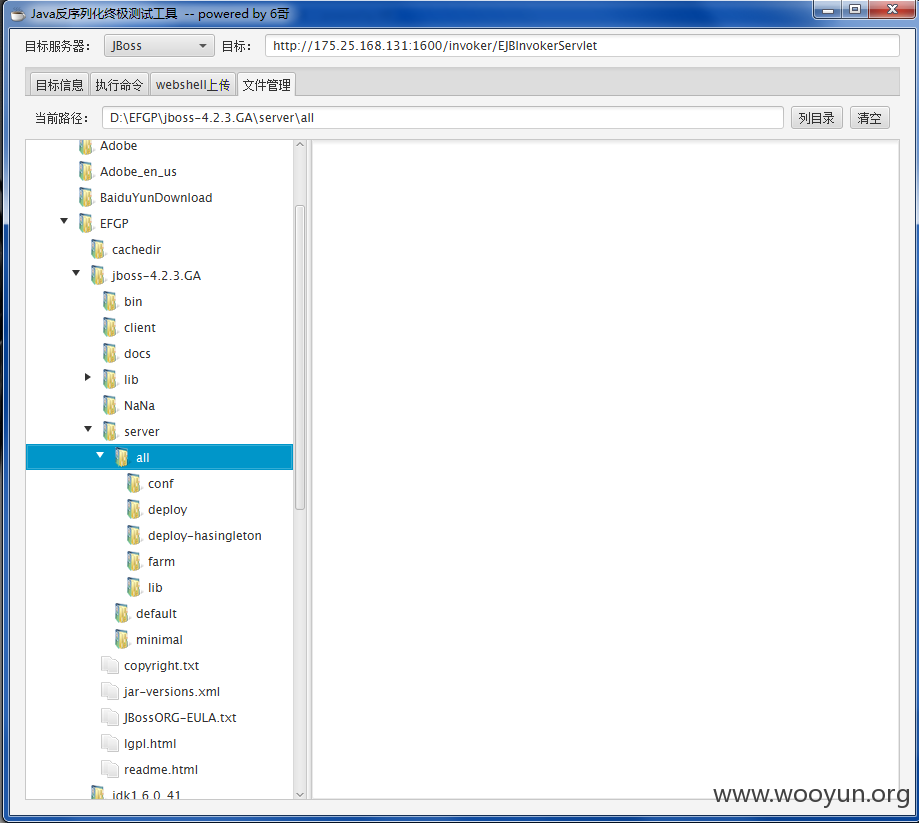Open the target server JBoss dropdown
919x823 pixels.
159,46
